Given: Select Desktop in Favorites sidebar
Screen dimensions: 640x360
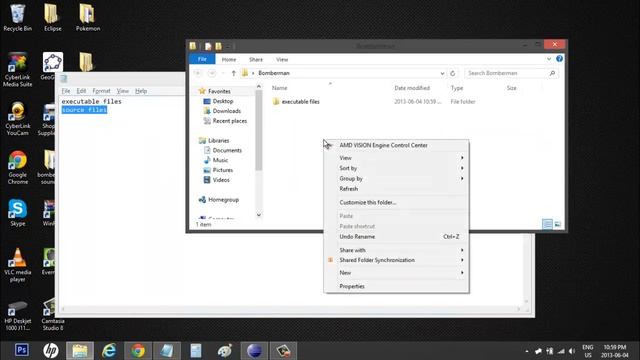Looking at the screenshot, I should tap(218, 101).
